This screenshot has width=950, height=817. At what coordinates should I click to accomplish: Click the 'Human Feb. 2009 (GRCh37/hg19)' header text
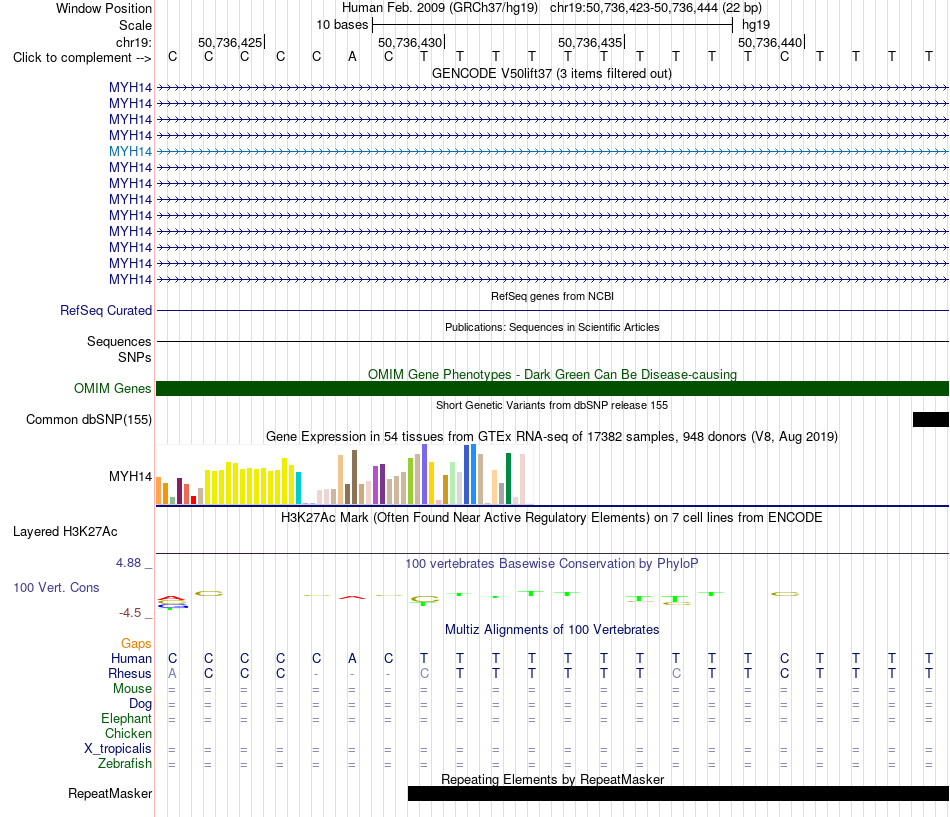pos(440,8)
